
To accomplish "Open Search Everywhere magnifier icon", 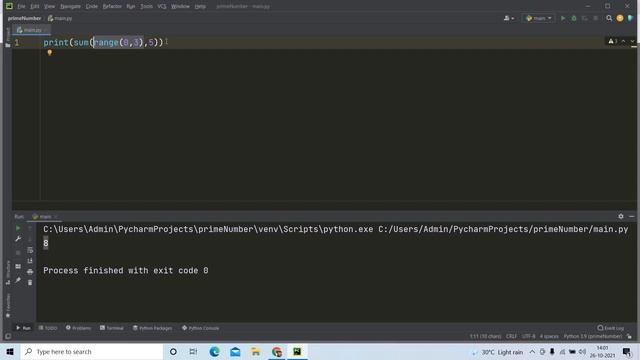I will [x=609, y=18].
